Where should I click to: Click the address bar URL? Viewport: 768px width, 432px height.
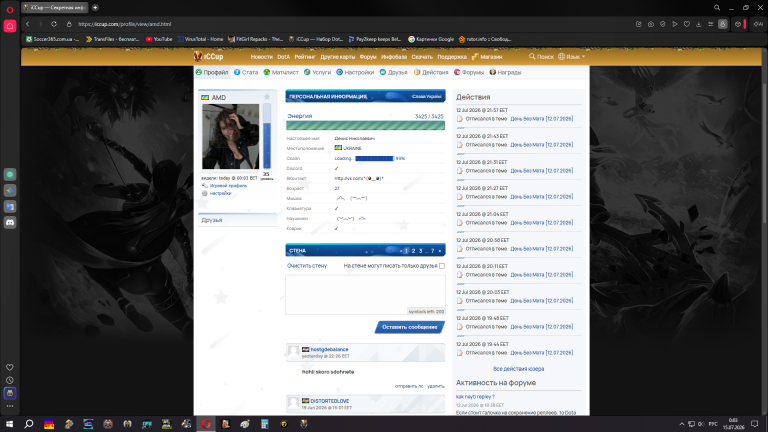point(124,24)
